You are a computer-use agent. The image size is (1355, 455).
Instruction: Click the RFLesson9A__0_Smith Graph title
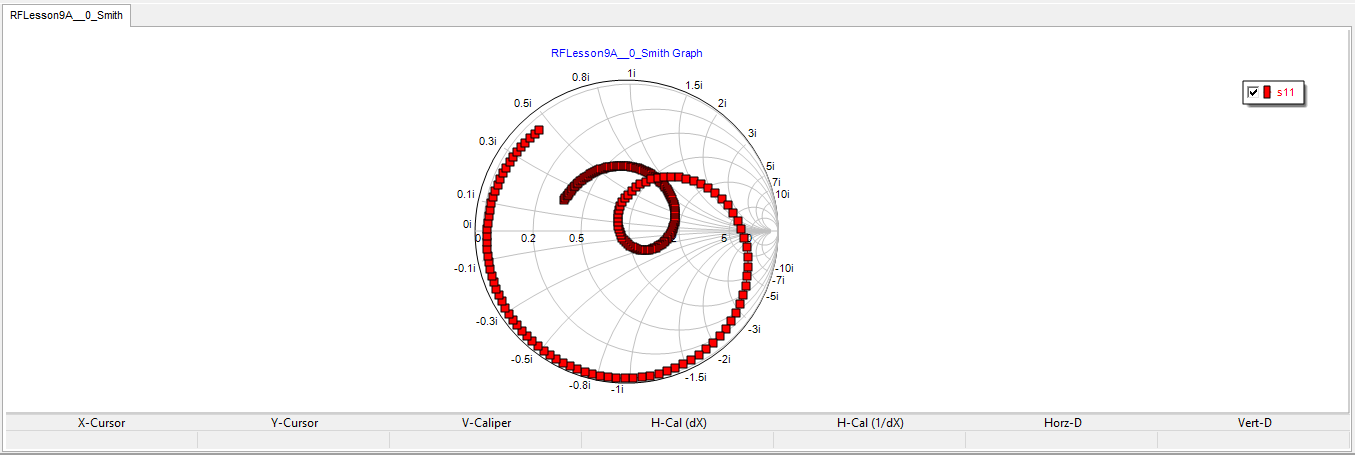pos(627,53)
